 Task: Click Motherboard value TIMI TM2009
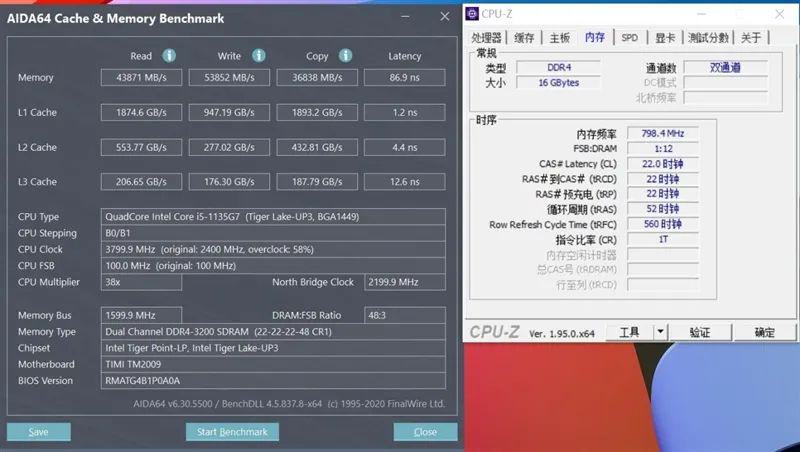pyautogui.click(x=273, y=364)
